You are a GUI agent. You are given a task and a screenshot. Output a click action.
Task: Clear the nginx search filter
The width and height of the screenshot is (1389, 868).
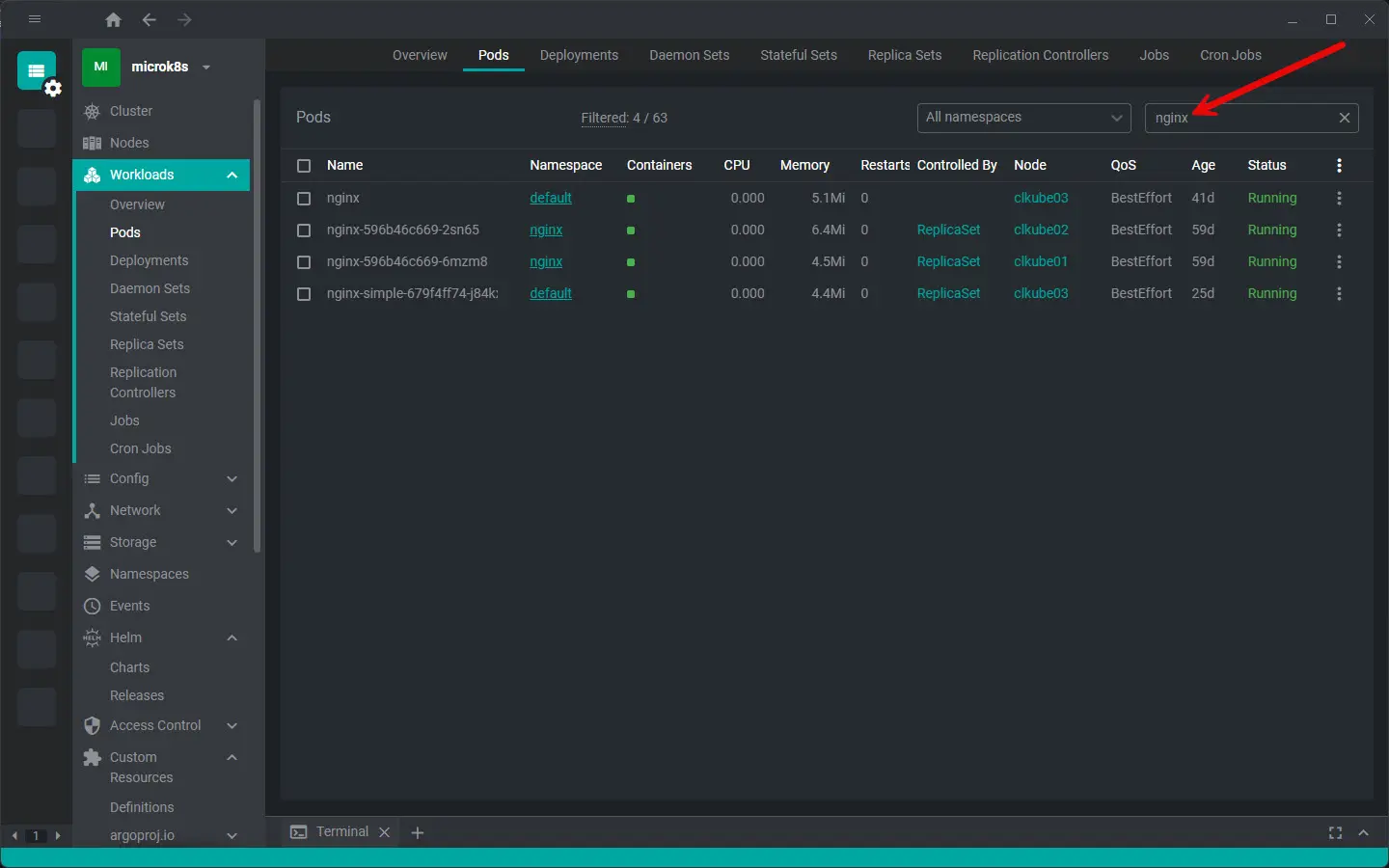click(x=1345, y=118)
